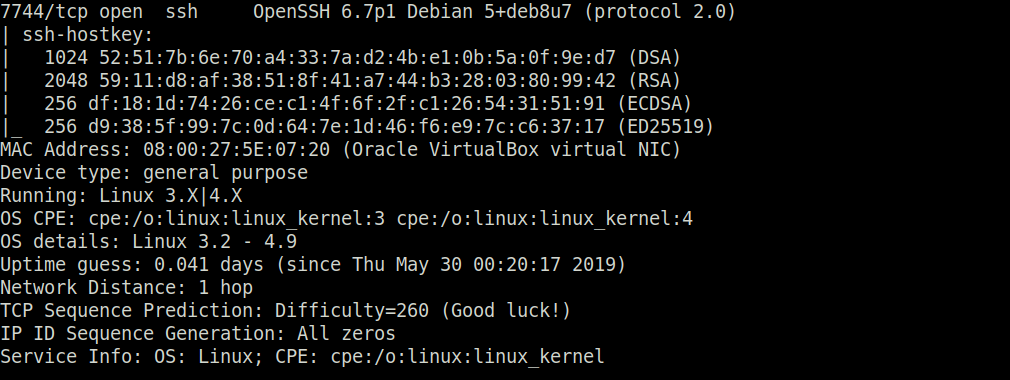Image resolution: width=1010 pixels, height=380 pixels.
Task: Click the OS details Linux 3.2 - 4.9
Action: point(148,242)
